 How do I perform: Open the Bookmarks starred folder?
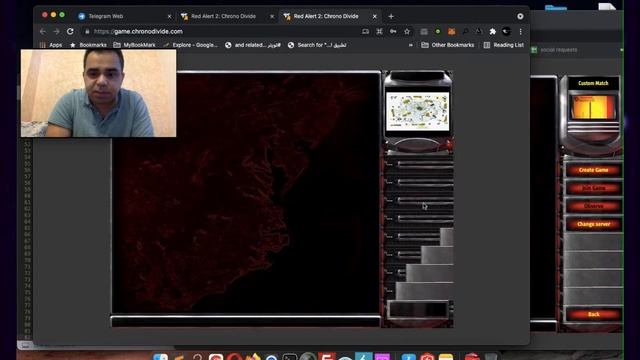(x=88, y=45)
